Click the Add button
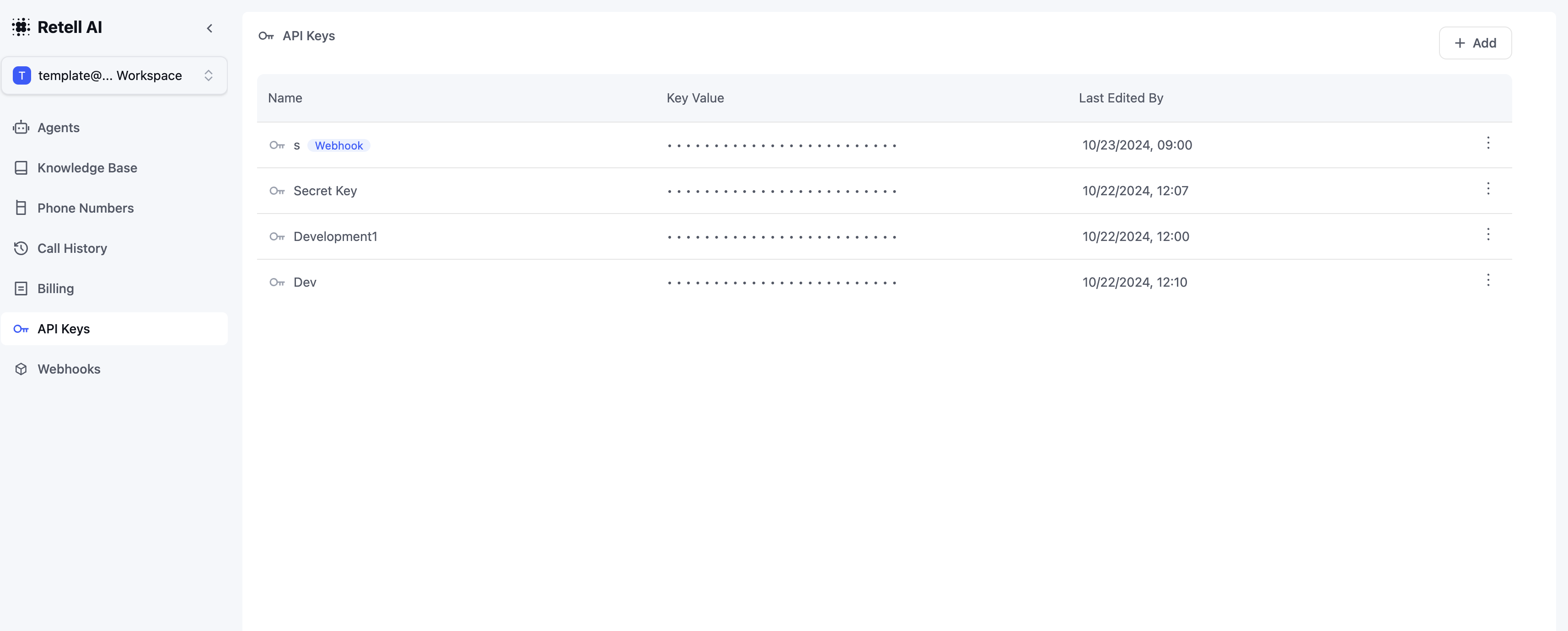Viewport: 1568px width, 631px height. [x=1475, y=43]
